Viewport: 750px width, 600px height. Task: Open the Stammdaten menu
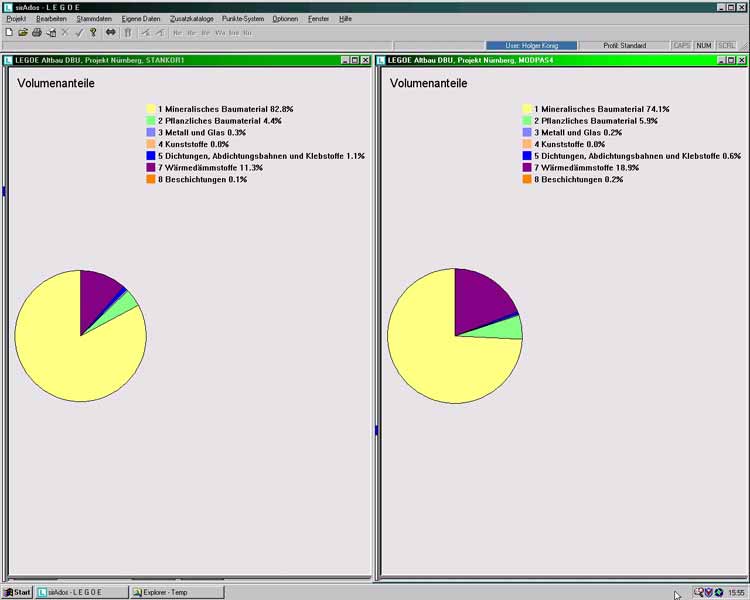click(x=94, y=19)
